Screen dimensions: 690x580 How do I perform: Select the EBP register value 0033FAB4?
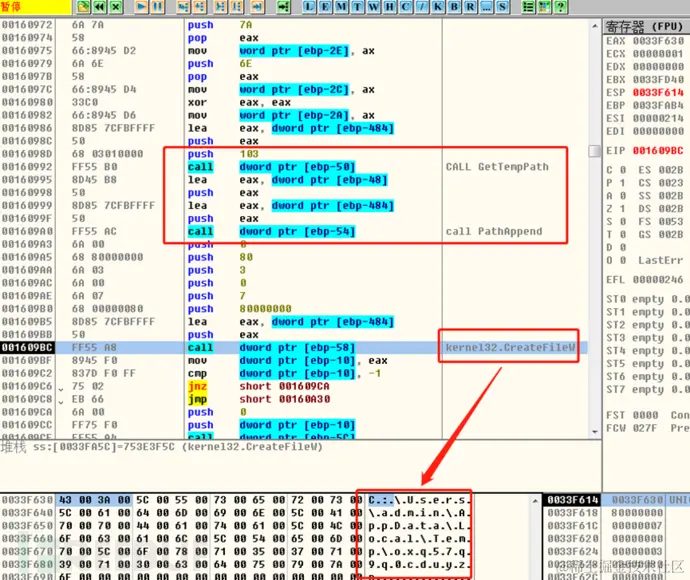click(x=658, y=106)
